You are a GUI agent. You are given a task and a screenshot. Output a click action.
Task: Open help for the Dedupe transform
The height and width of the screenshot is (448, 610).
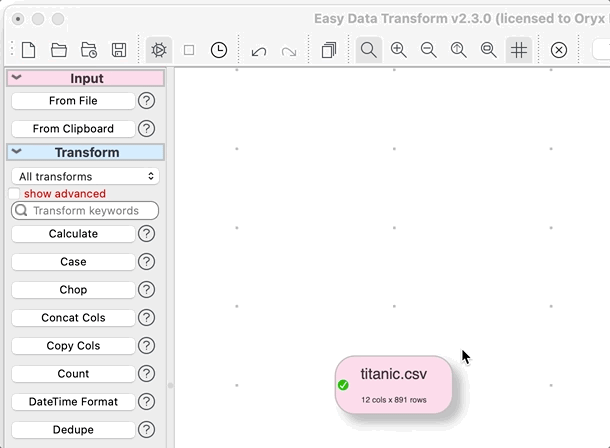pos(146,430)
